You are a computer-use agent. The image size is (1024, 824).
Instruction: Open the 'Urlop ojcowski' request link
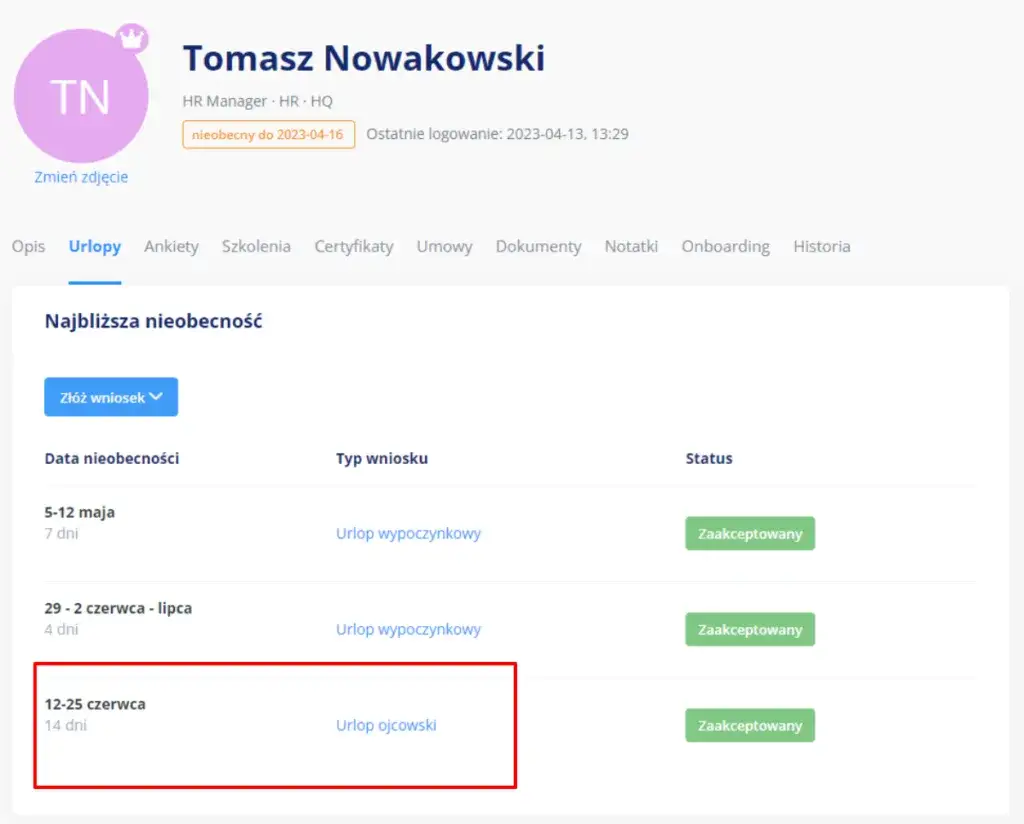(x=386, y=725)
